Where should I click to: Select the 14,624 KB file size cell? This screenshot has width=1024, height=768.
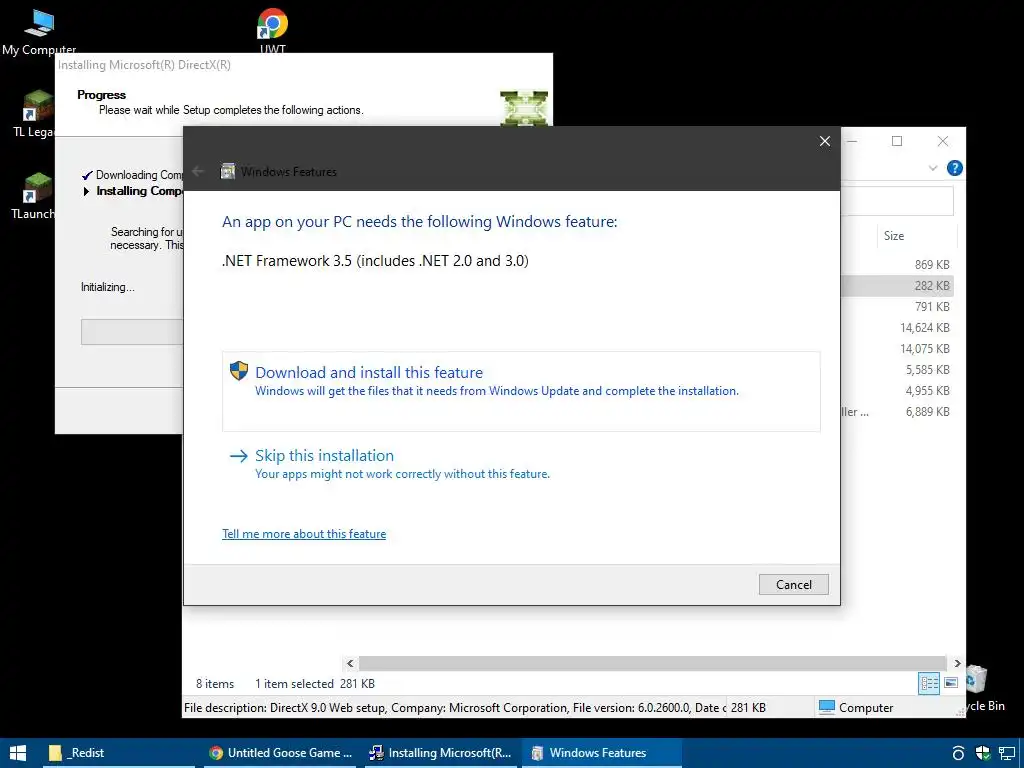(925, 327)
